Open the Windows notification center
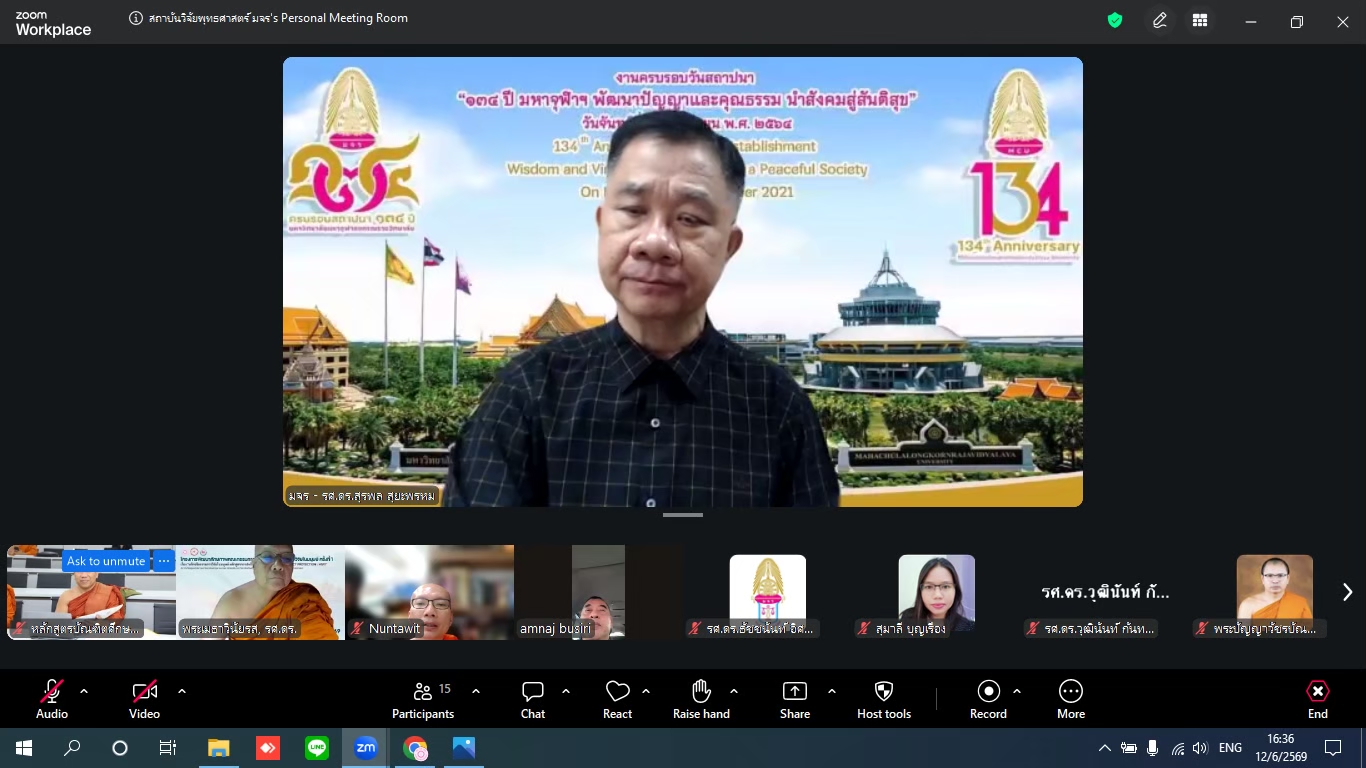Viewport: 1366px width, 768px height. click(1333, 748)
